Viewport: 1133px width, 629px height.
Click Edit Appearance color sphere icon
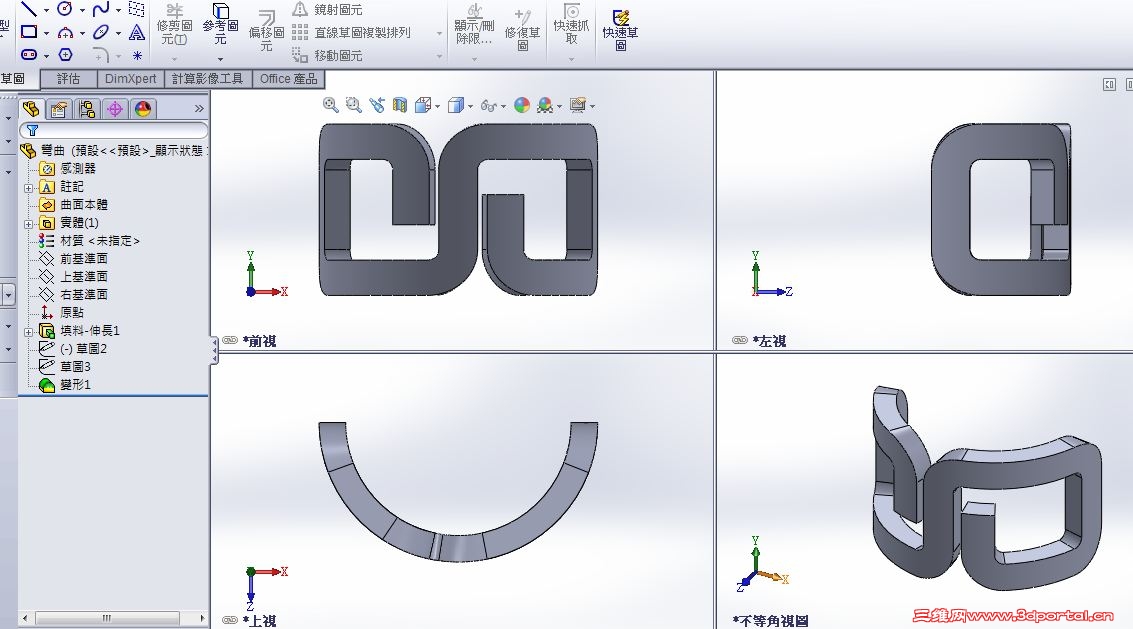tap(522, 106)
